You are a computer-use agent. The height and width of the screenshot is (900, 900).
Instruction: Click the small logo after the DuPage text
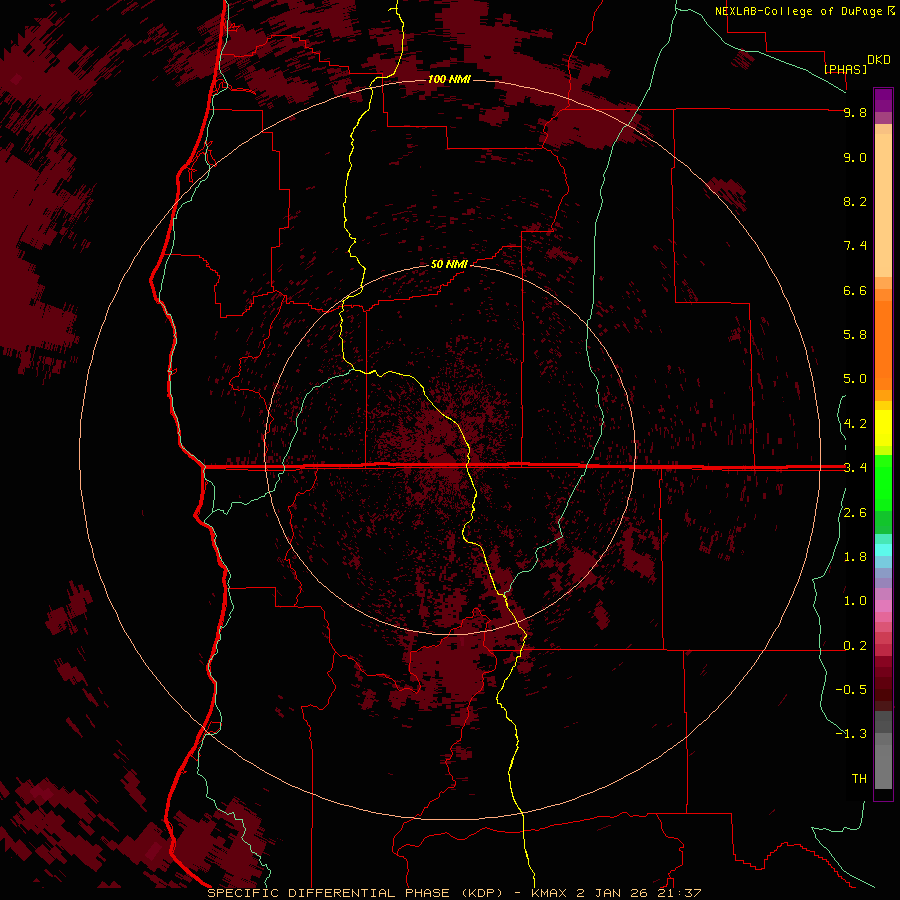(891, 11)
